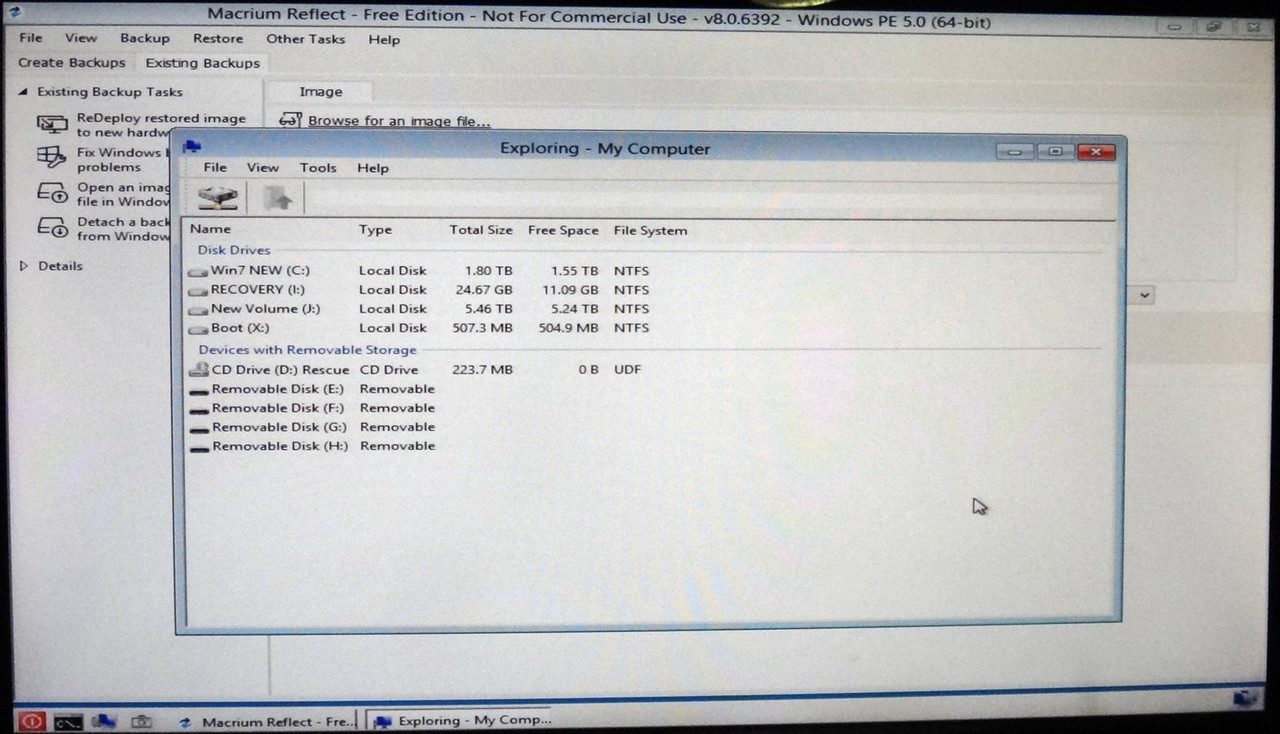
Task: Click the New Volume (J:) drive icon
Action: (198, 309)
